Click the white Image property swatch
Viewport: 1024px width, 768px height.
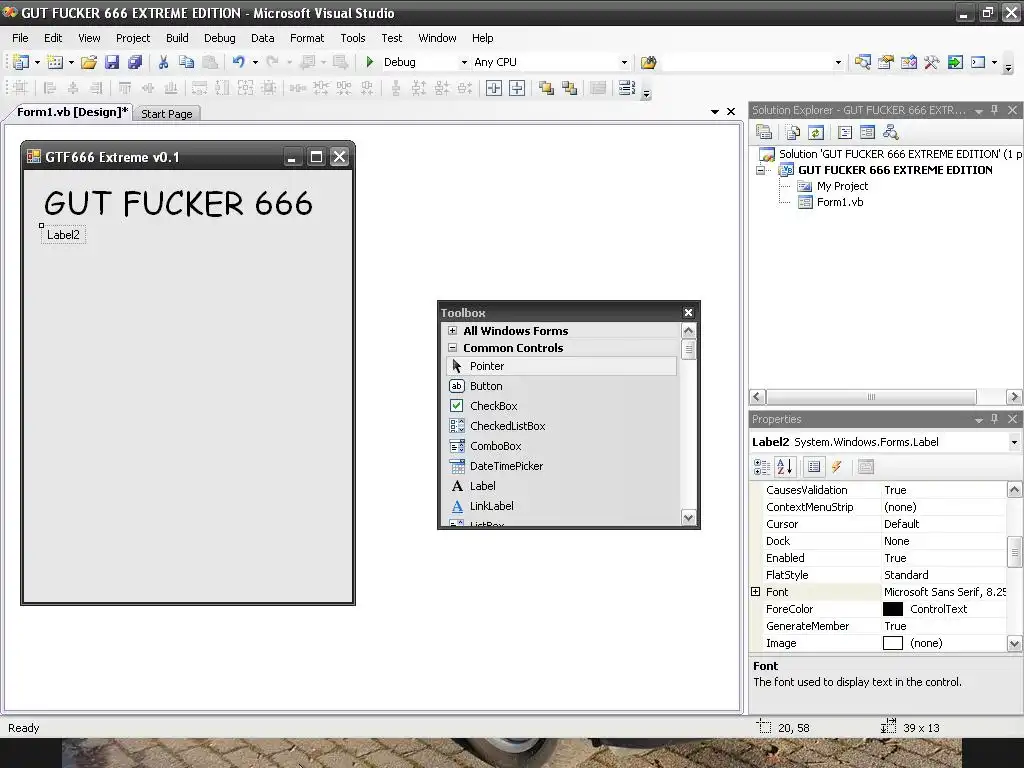(x=893, y=643)
